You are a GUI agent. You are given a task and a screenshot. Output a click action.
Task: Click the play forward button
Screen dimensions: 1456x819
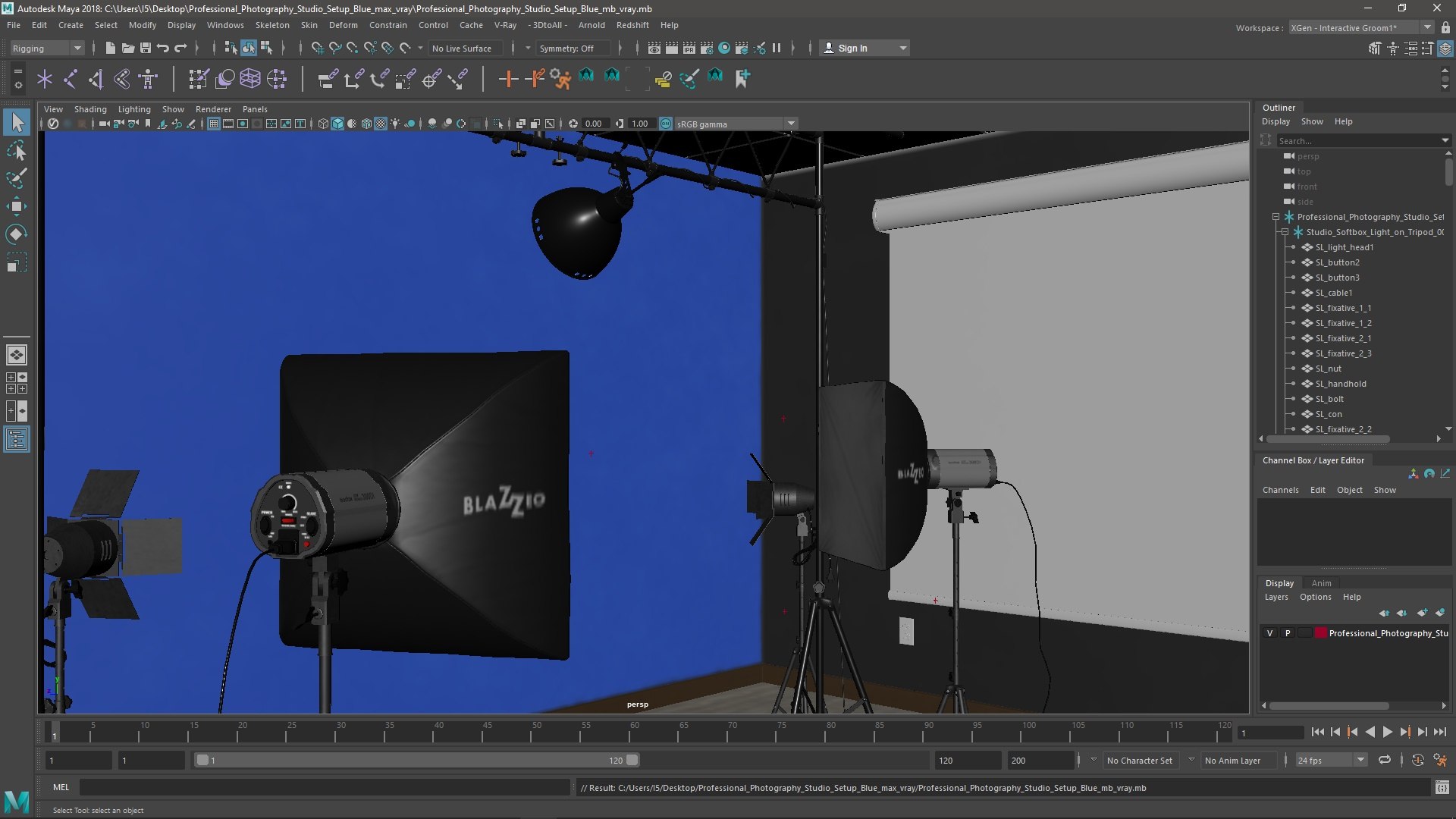pyautogui.click(x=1387, y=732)
